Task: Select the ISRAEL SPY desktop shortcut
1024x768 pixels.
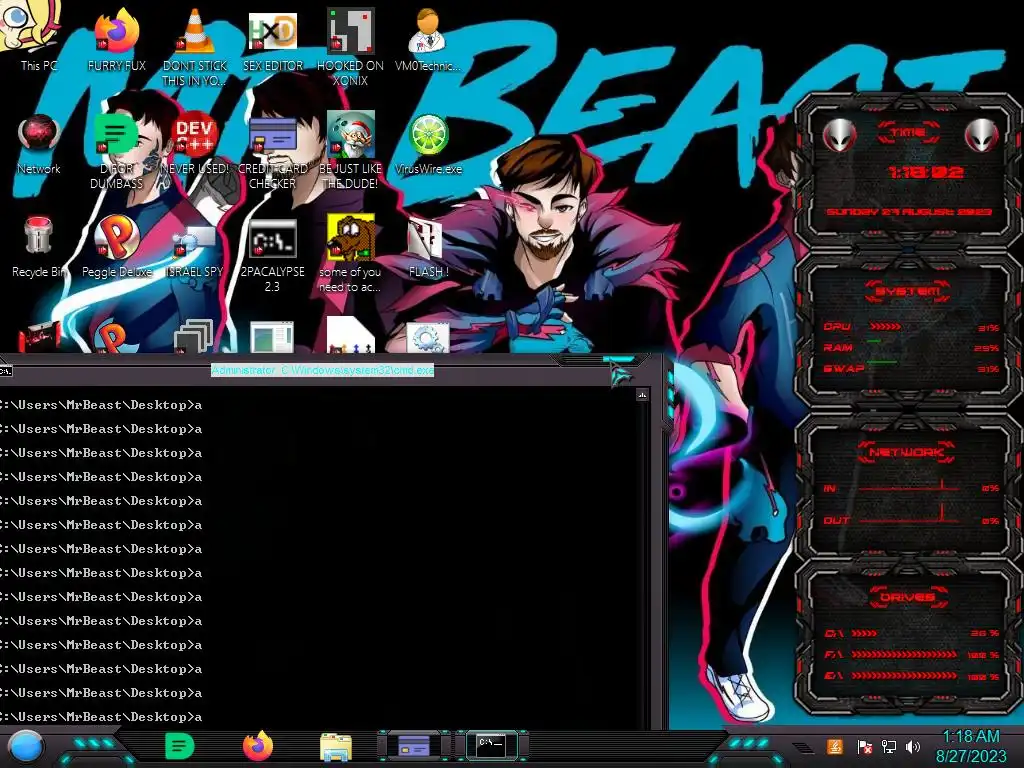Action: click(194, 251)
